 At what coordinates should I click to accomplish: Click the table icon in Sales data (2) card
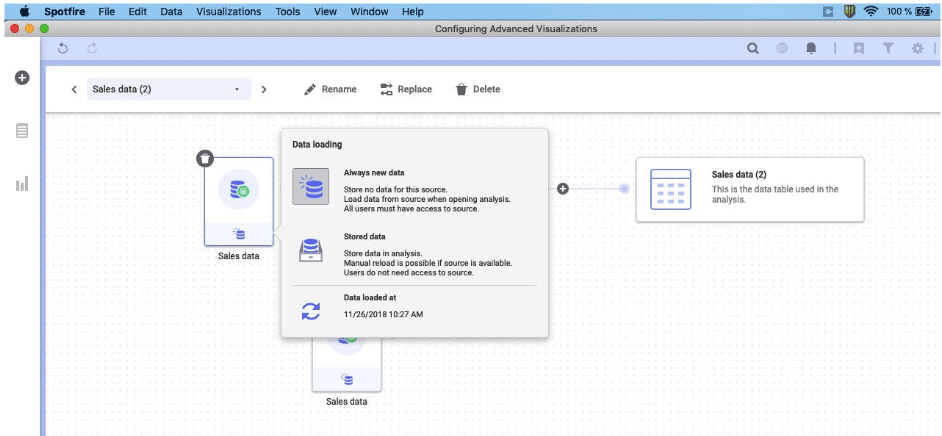pos(670,189)
